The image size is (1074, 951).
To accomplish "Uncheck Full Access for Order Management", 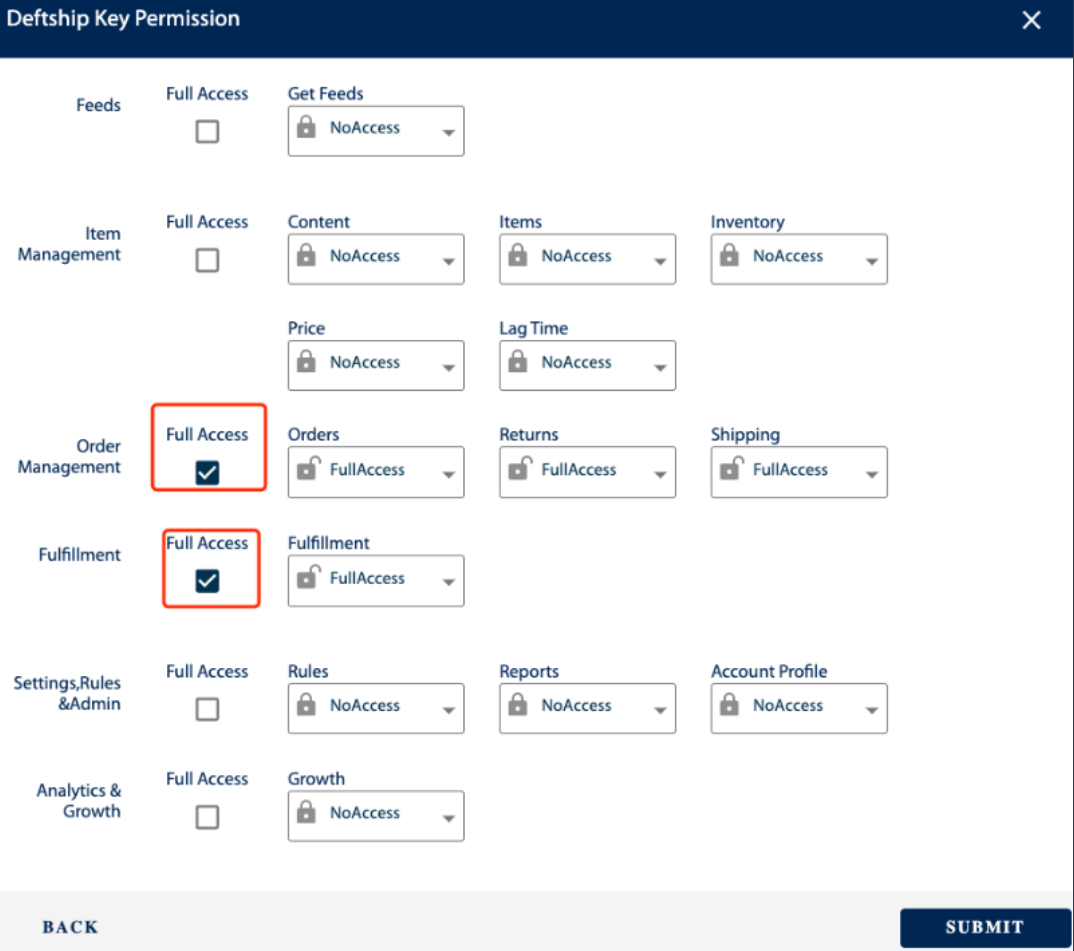I will (x=208, y=472).
